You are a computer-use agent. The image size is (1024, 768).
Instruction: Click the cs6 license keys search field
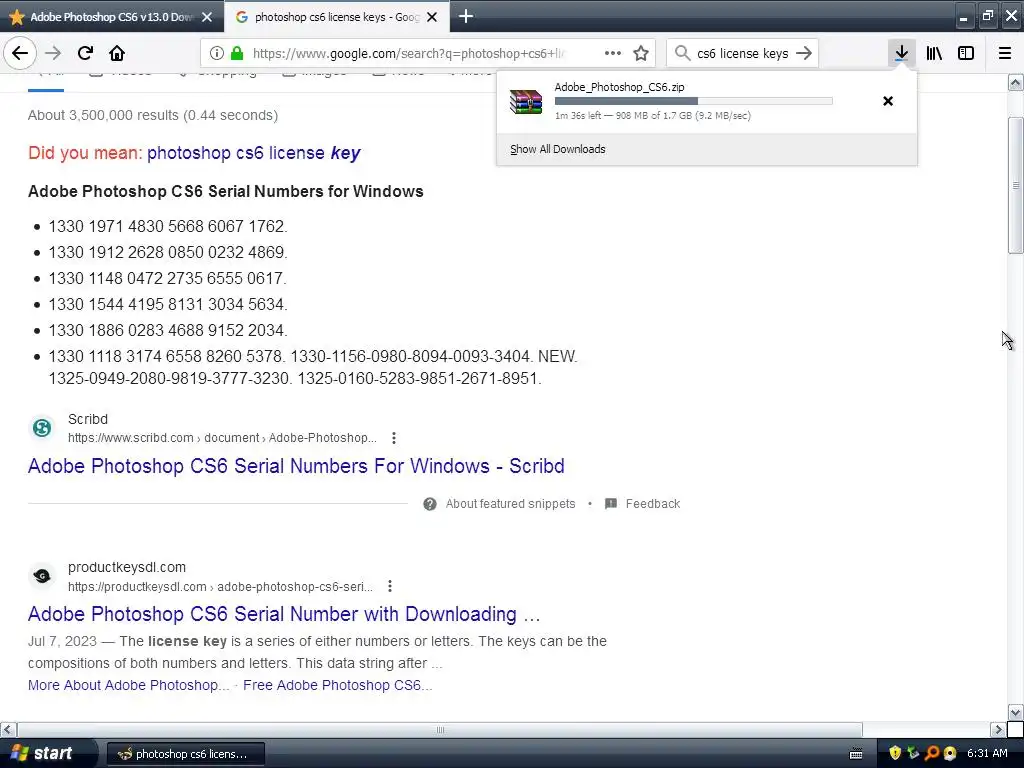(743, 53)
